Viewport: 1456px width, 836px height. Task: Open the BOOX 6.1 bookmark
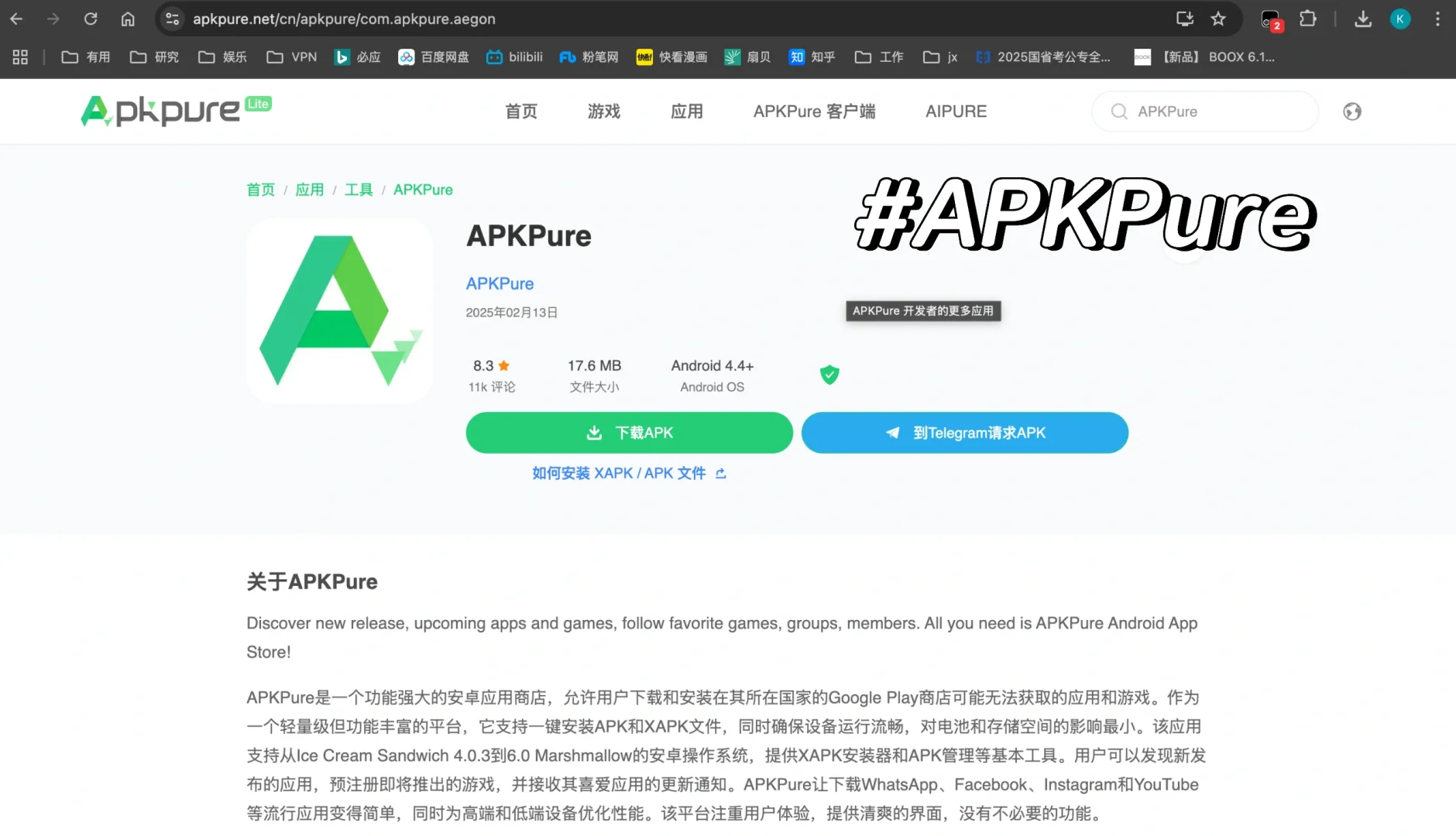point(1204,57)
